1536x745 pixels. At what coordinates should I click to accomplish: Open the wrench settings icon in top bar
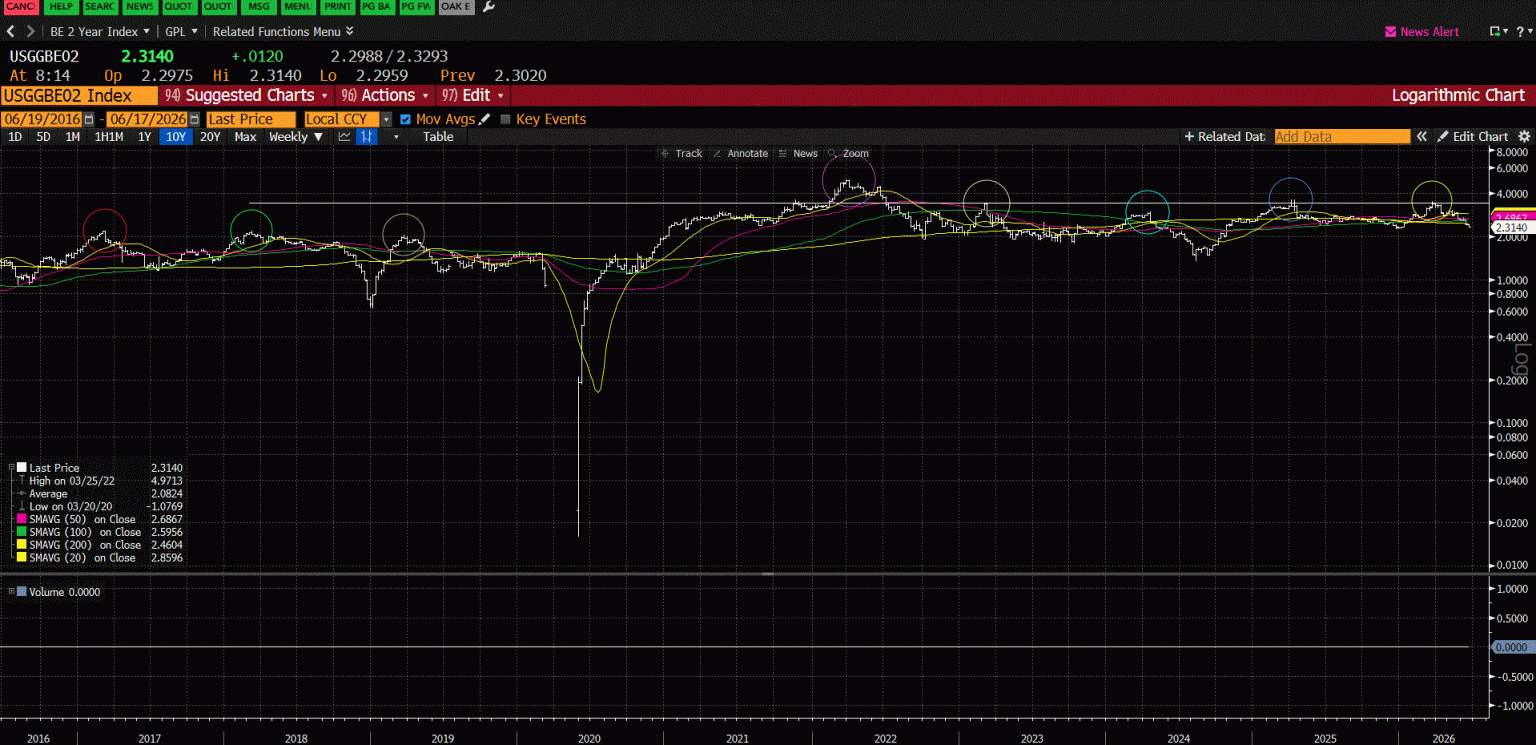click(x=488, y=6)
